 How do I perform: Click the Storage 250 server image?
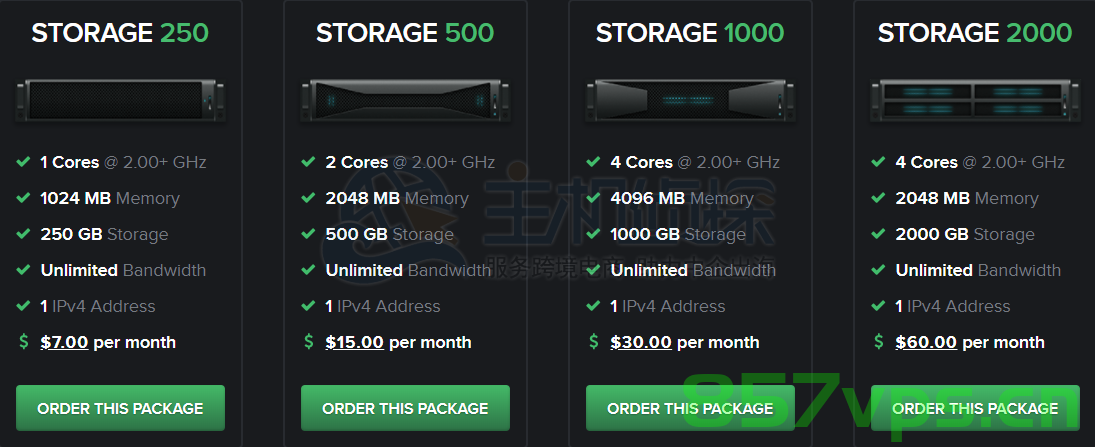(x=120, y=100)
